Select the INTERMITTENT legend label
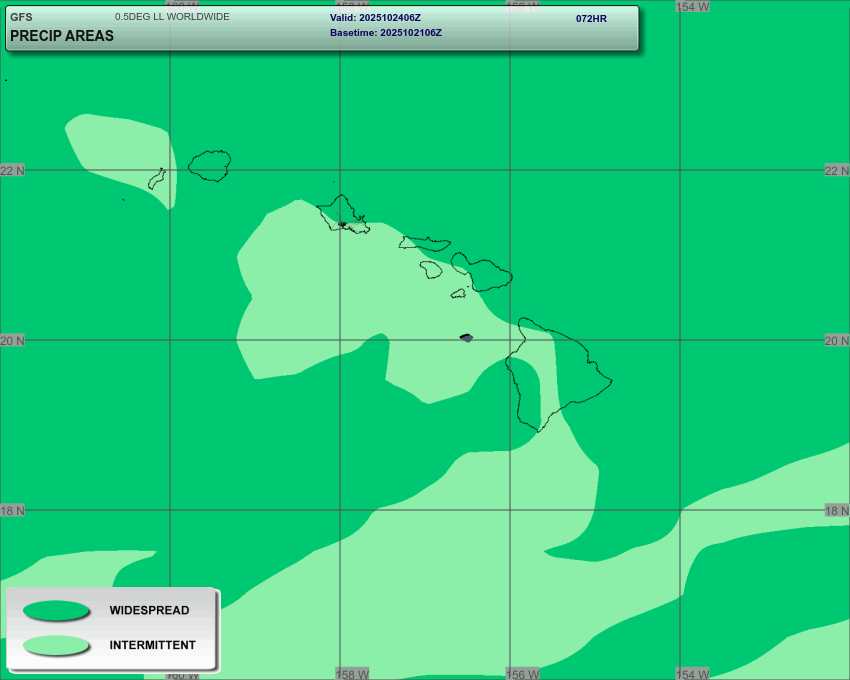 pyautogui.click(x=152, y=645)
